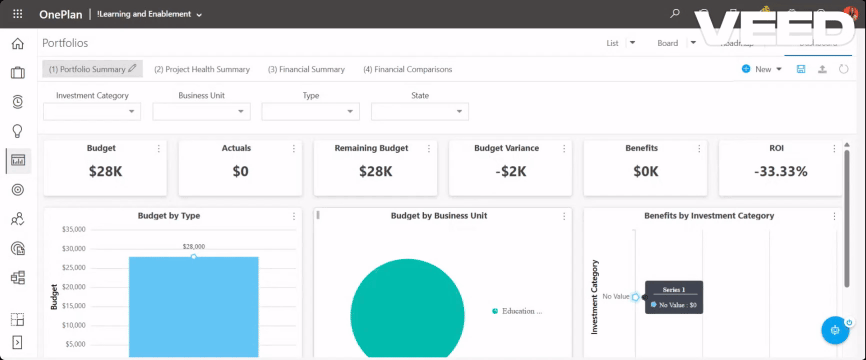The image size is (866, 360).
Task: Open the chatbot assistant bubble button
Action: [x=835, y=330]
